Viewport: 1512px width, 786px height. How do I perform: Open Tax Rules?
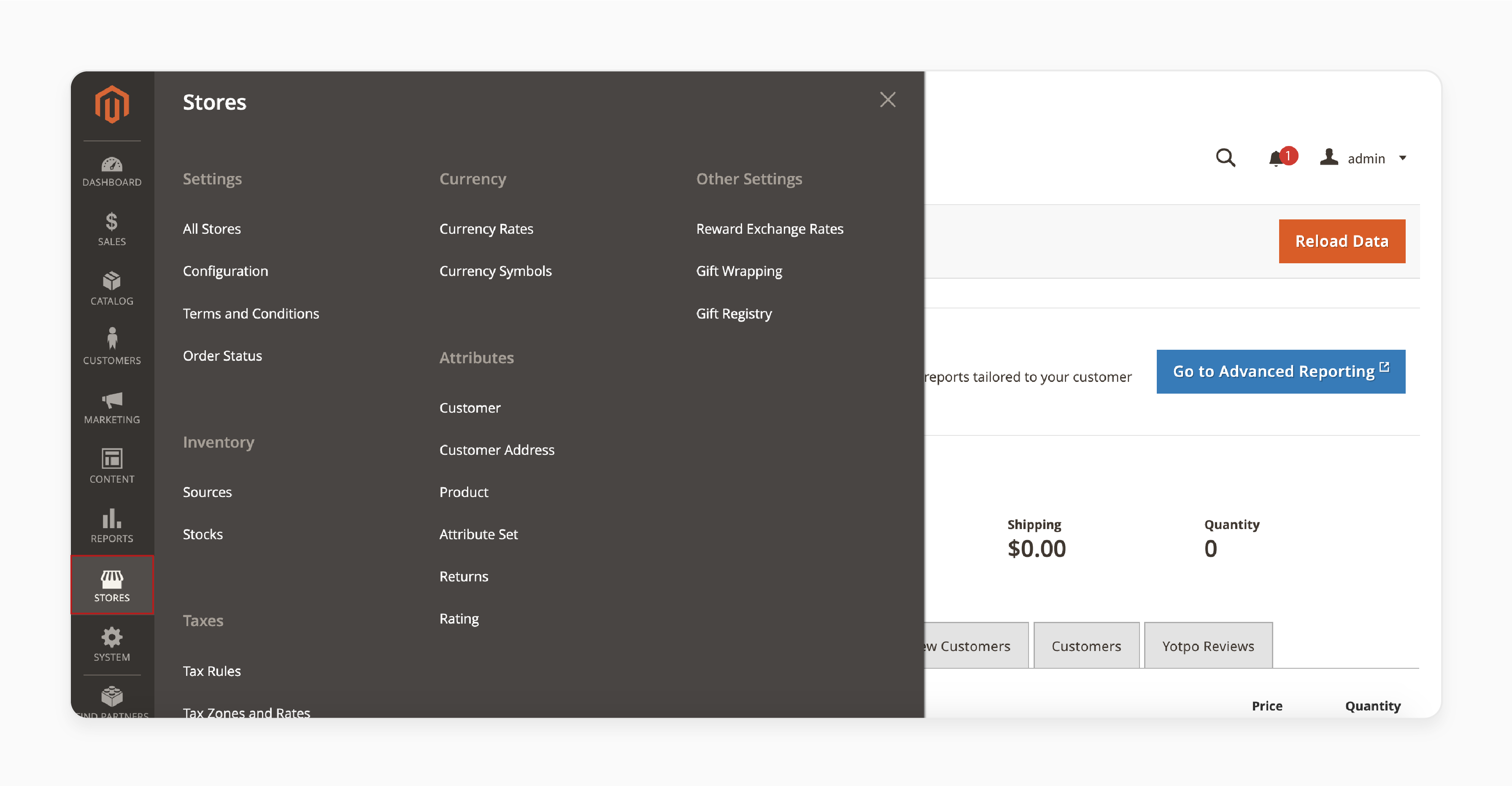tap(212, 671)
